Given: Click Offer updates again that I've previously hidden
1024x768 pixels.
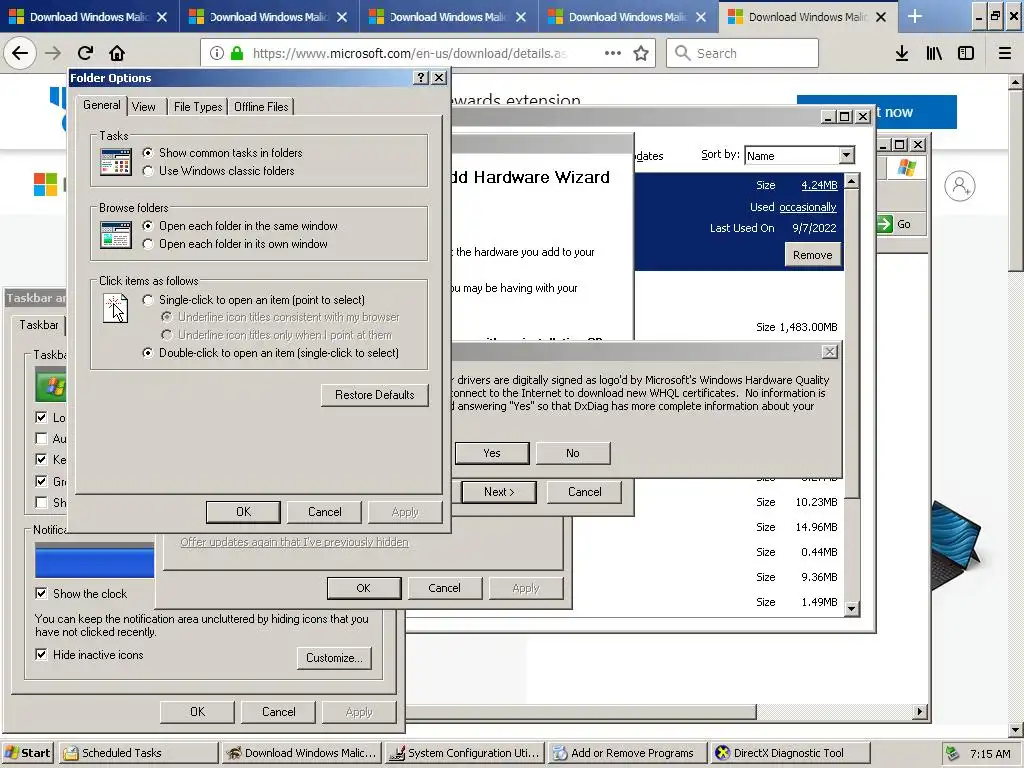Looking at the screenshot, I should pos(295,542).
